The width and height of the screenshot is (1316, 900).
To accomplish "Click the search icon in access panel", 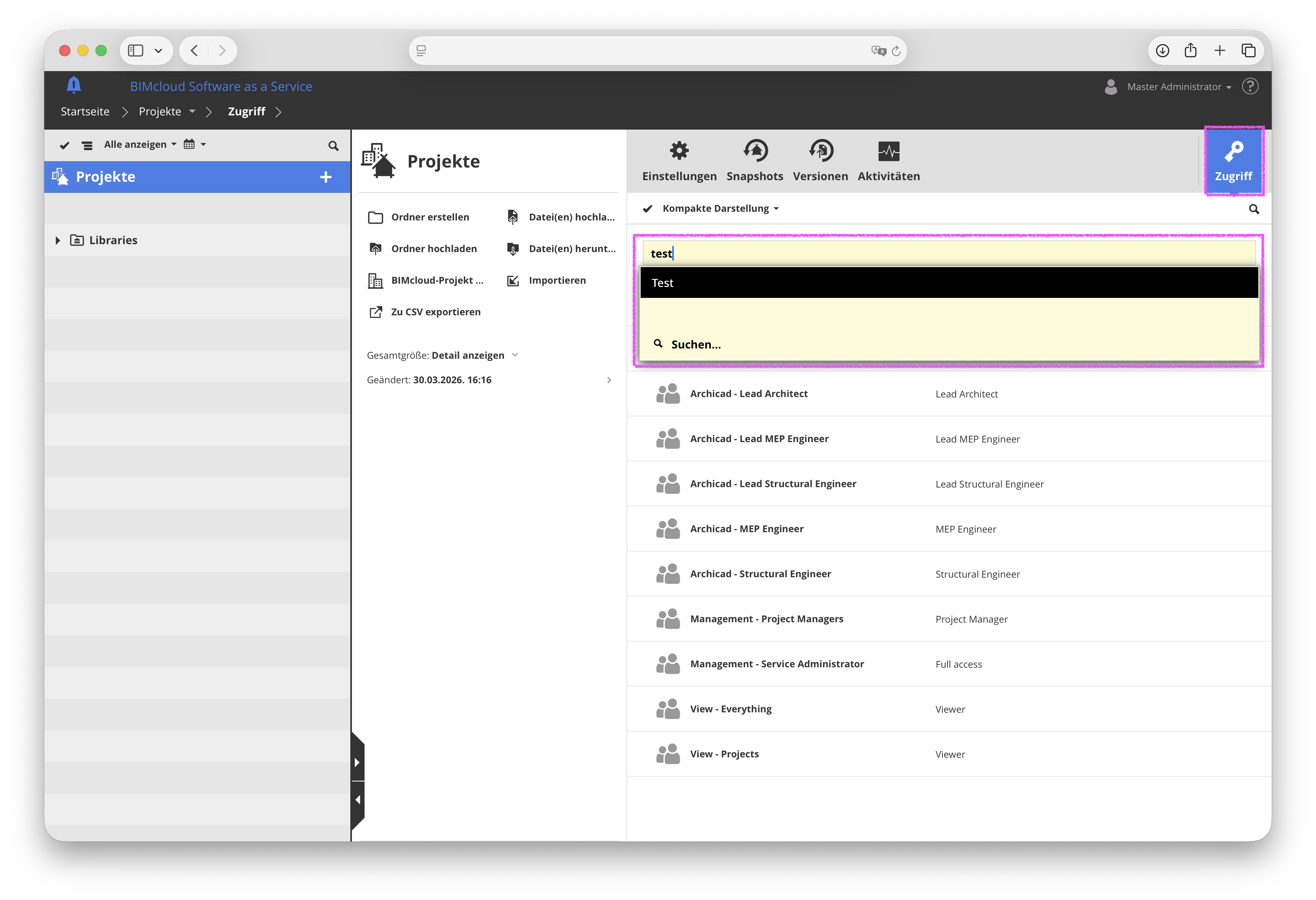I will coord(1254,209).
